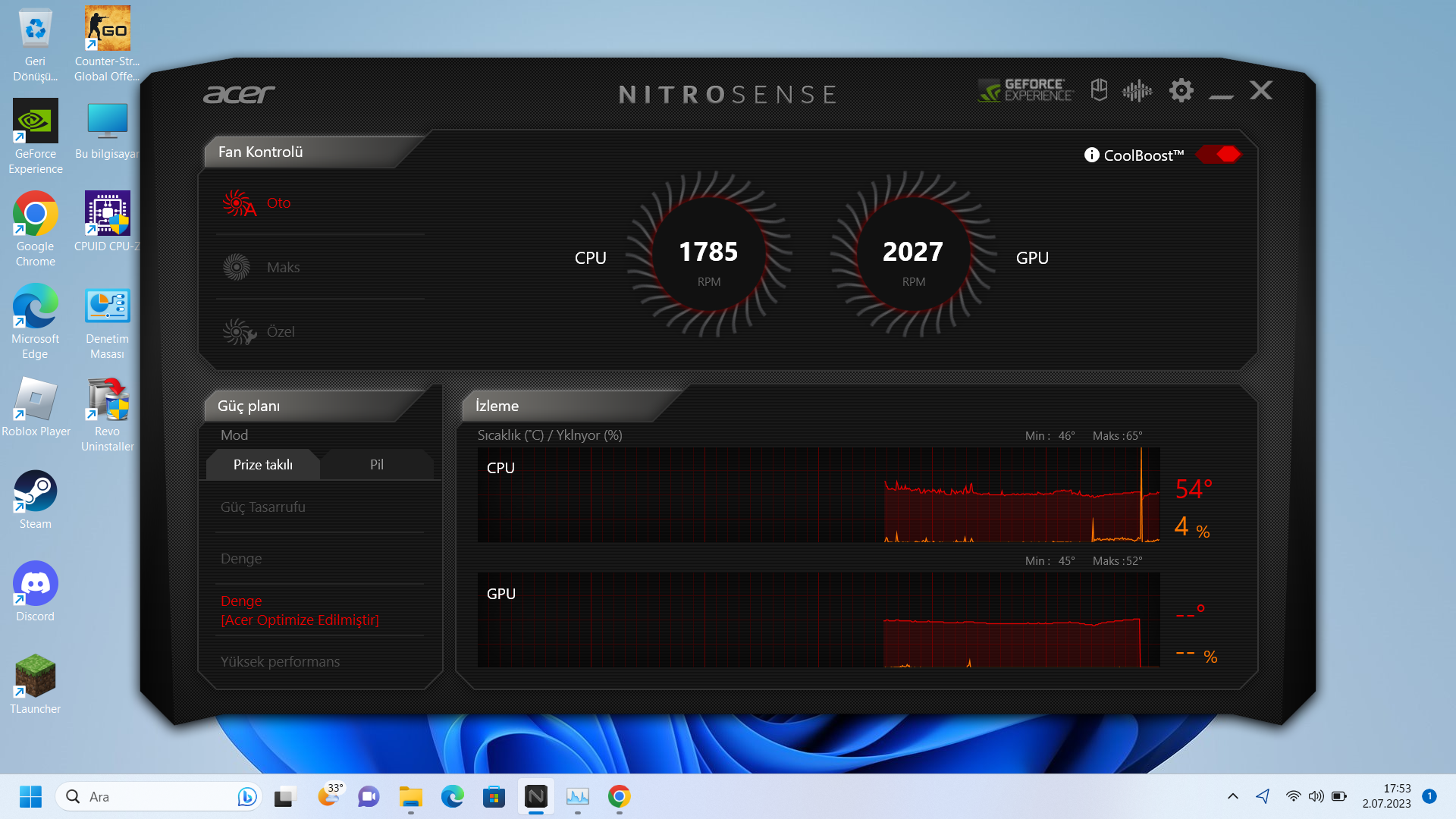This screenshot has width=1456, height=819.
Task: Open Counter-Strike Global Offensive desktop shortcut
Action: (107, 45)
